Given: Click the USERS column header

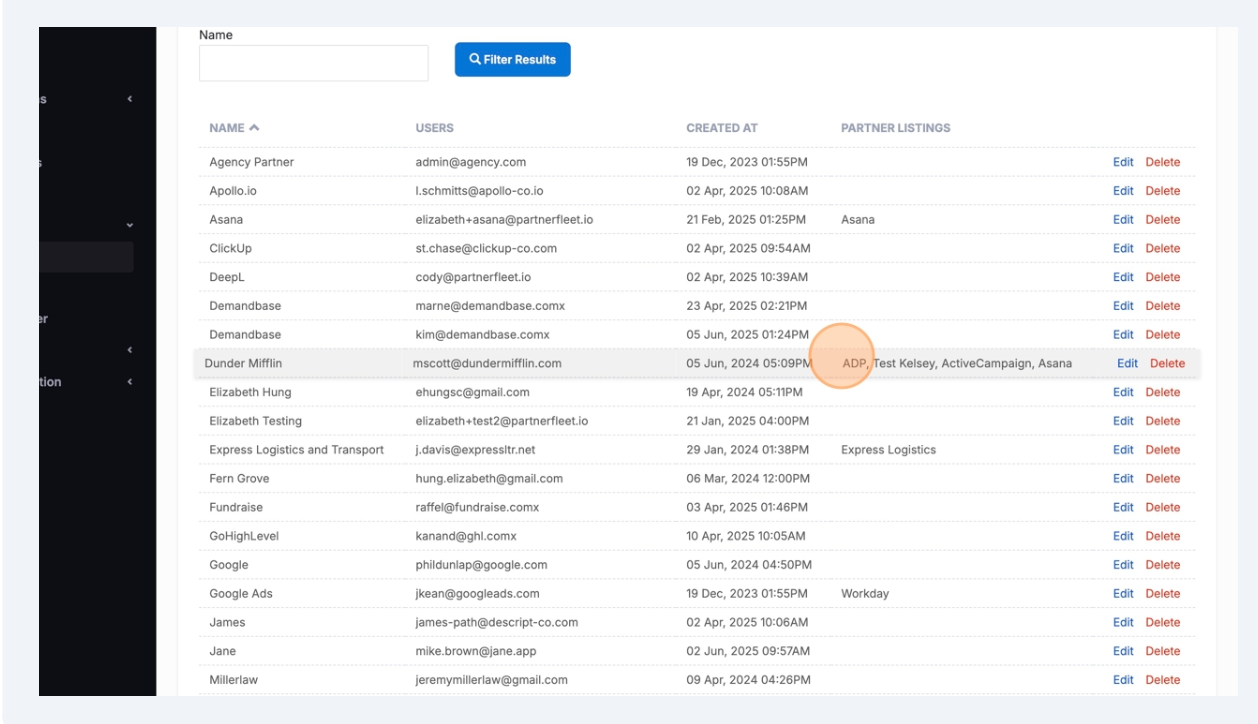Looking at the screenshot, I should point(434,128).
